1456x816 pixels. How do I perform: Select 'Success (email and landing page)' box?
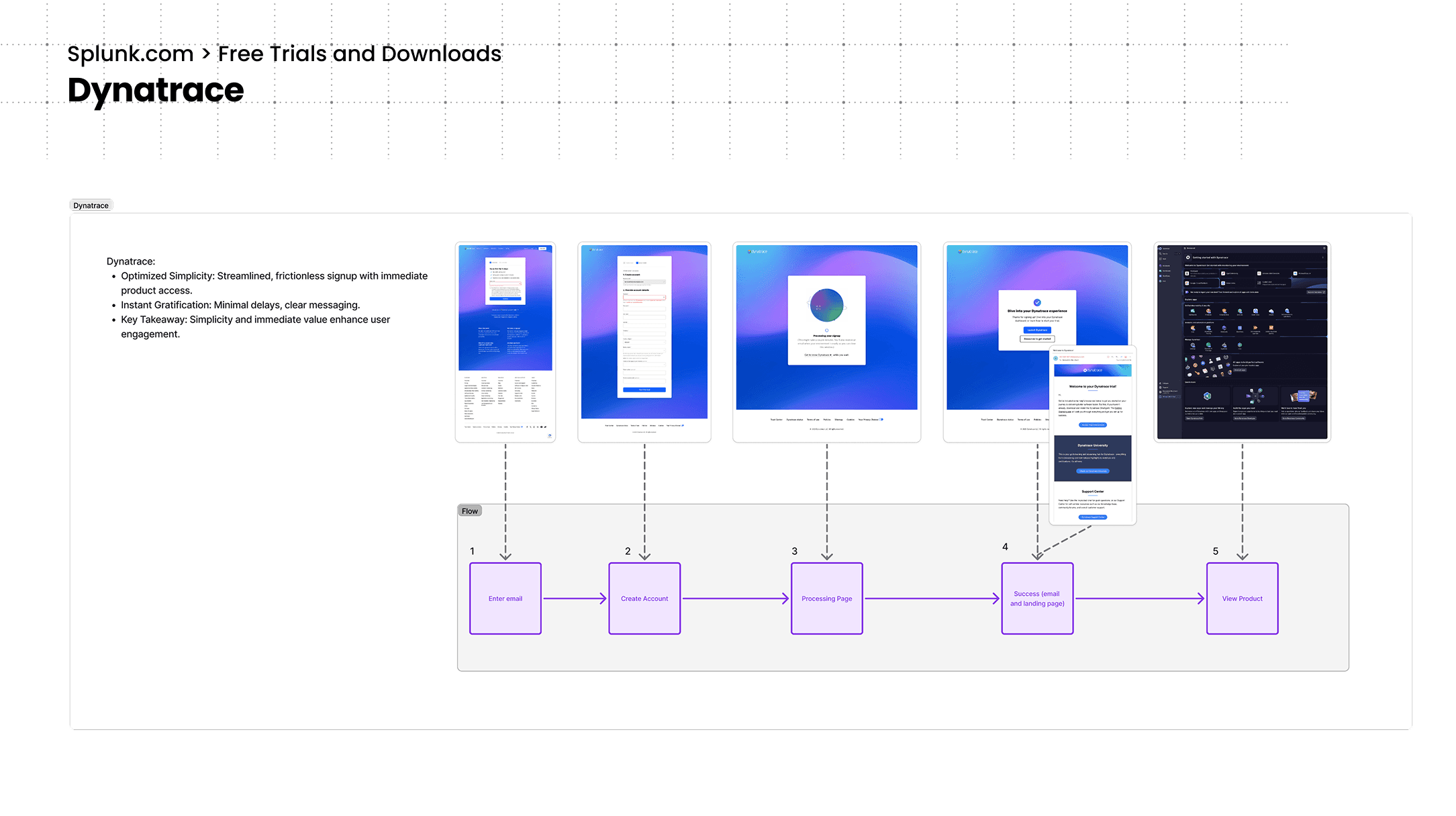(x=1036, y=598)
